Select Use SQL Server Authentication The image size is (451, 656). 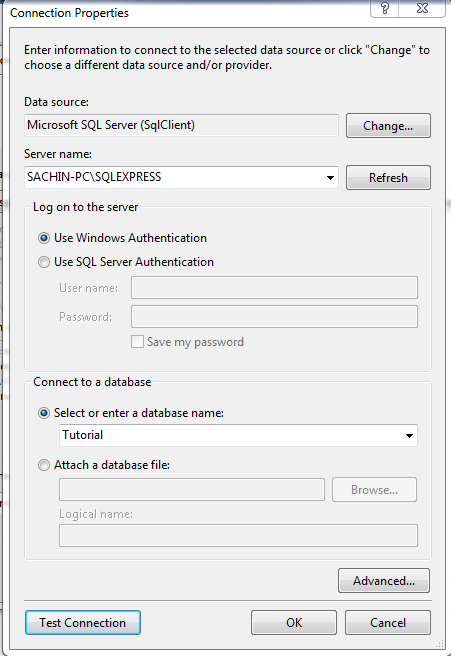pos(44,262)
